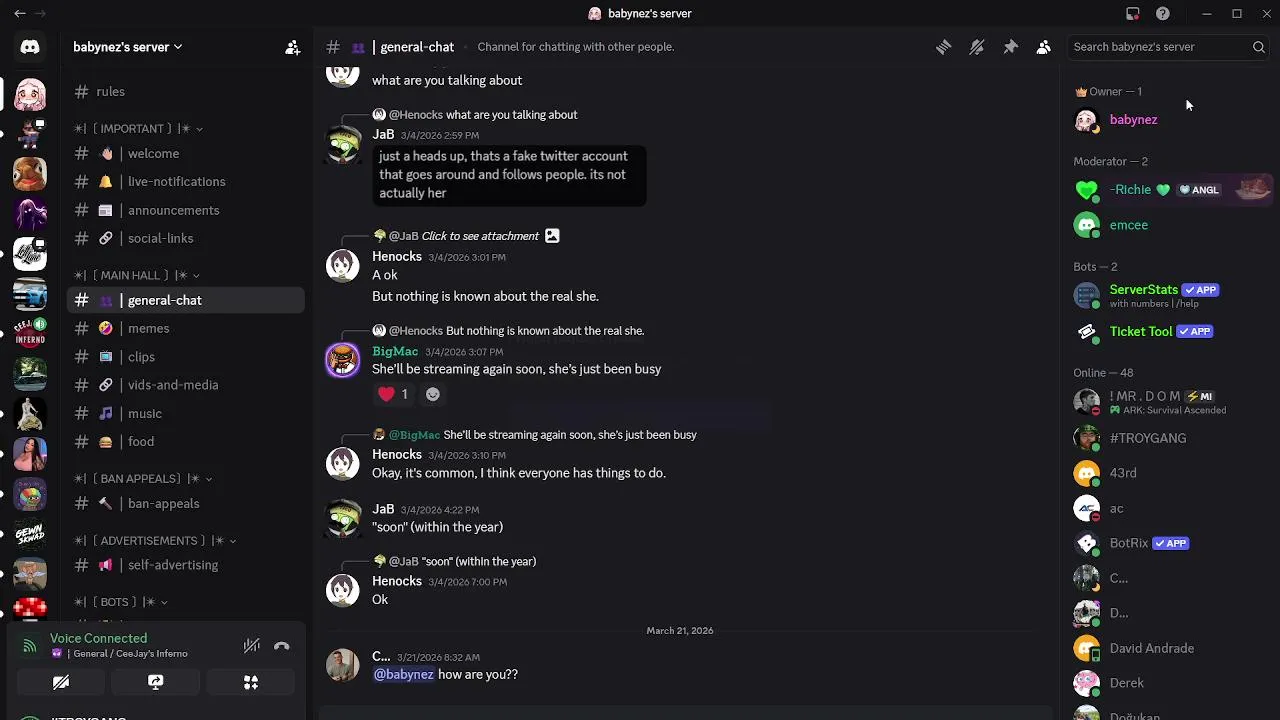
Task: Click 'Click to see attachment' reply link
Action: coord(480,236)
